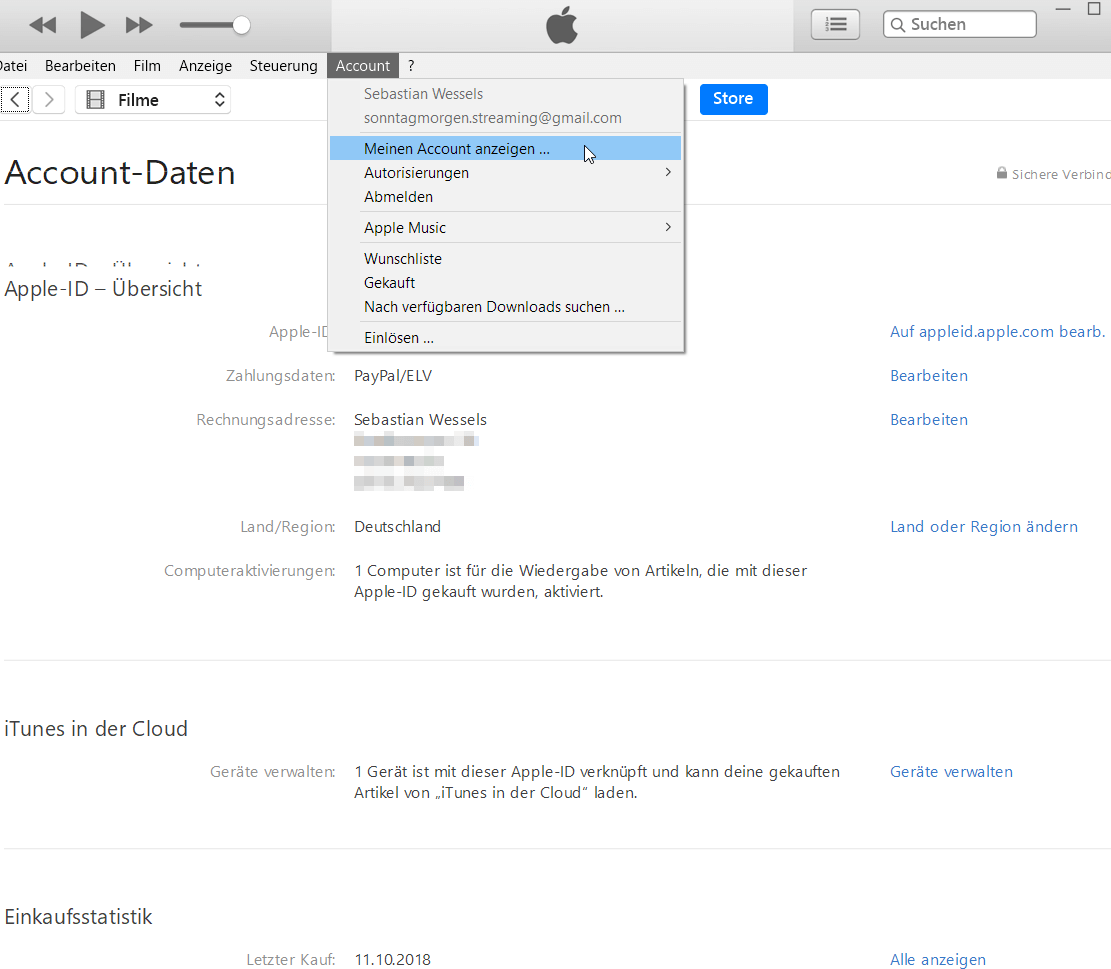This screenshot has width=1111, height=969.
Task: Click Auf appleid.apple.com bearb. link
Action: click(997, 332)
